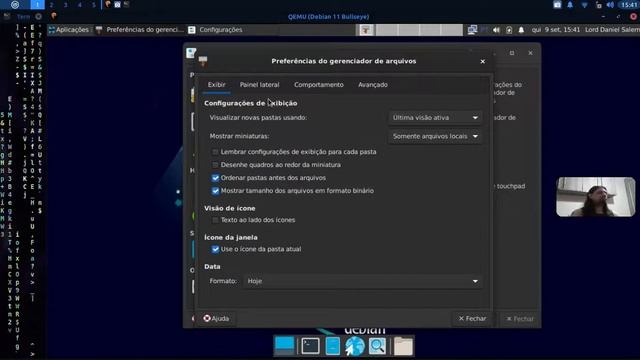
Task: Open the Aplicações menu
Action: (x=69, y=30)
